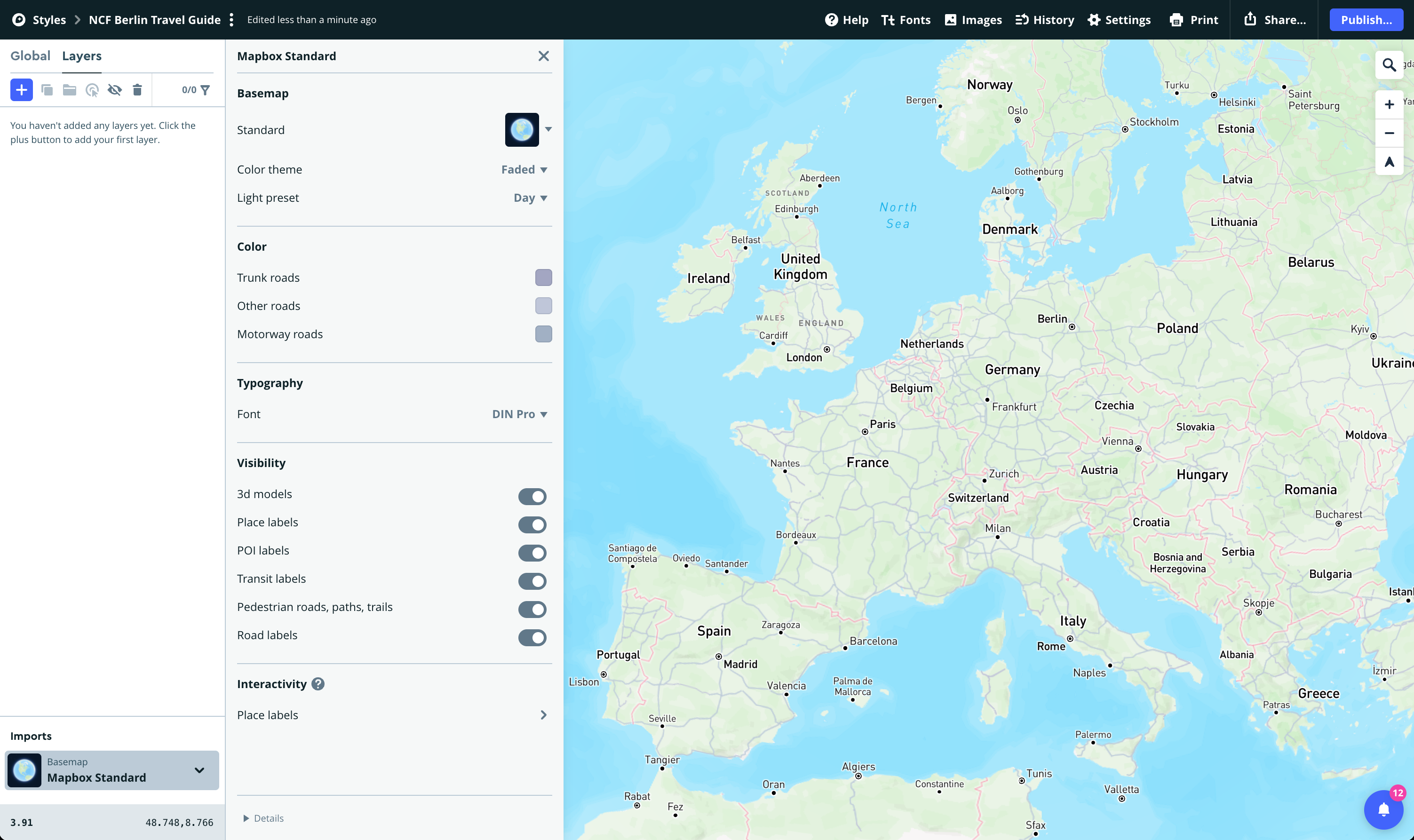Click the Share button
Viewport: 1414px width, 840px height.
click(x=1275, y=20)
